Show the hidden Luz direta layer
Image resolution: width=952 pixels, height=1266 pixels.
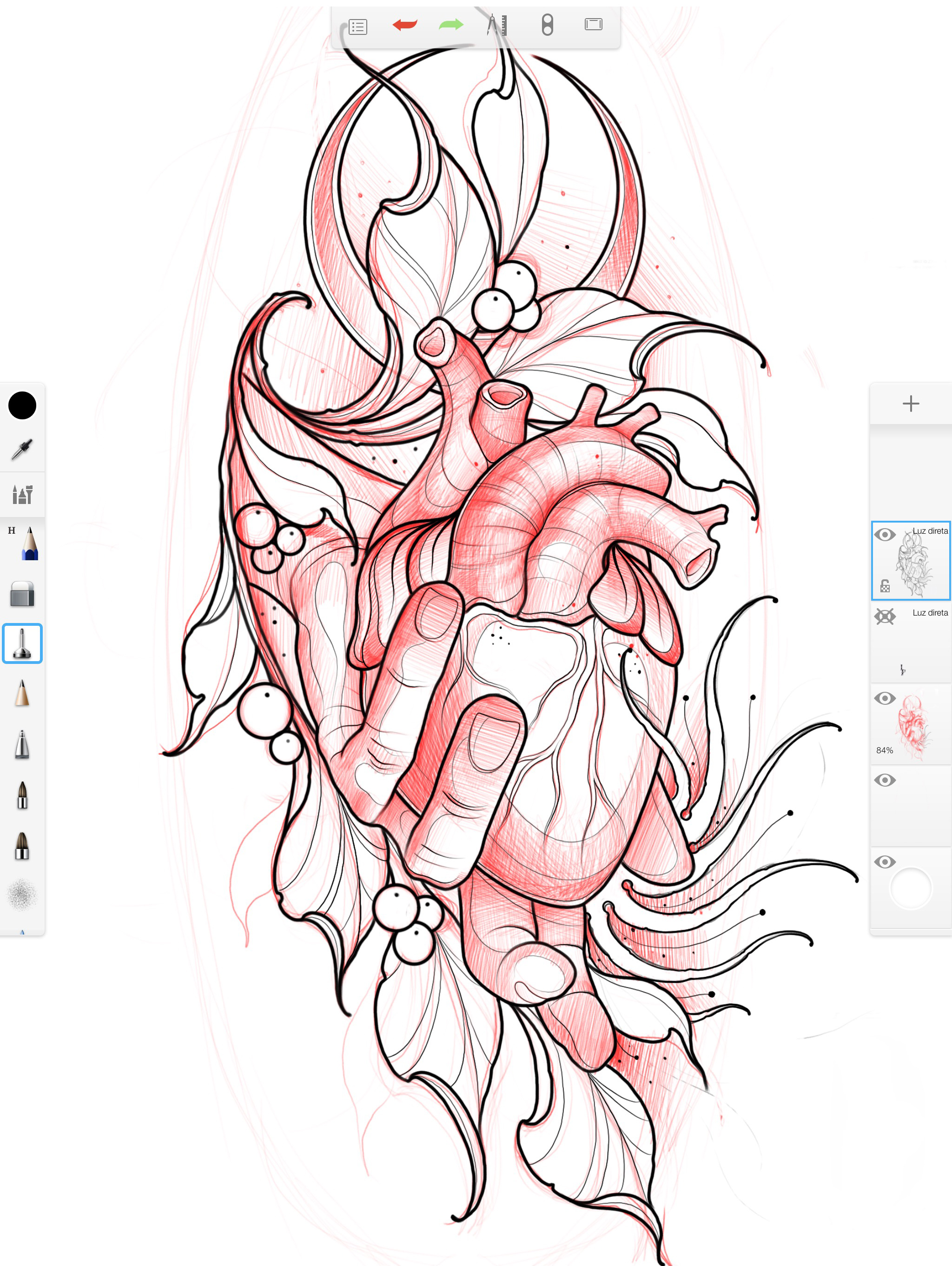pyautogui.click(x=885, y=616)
